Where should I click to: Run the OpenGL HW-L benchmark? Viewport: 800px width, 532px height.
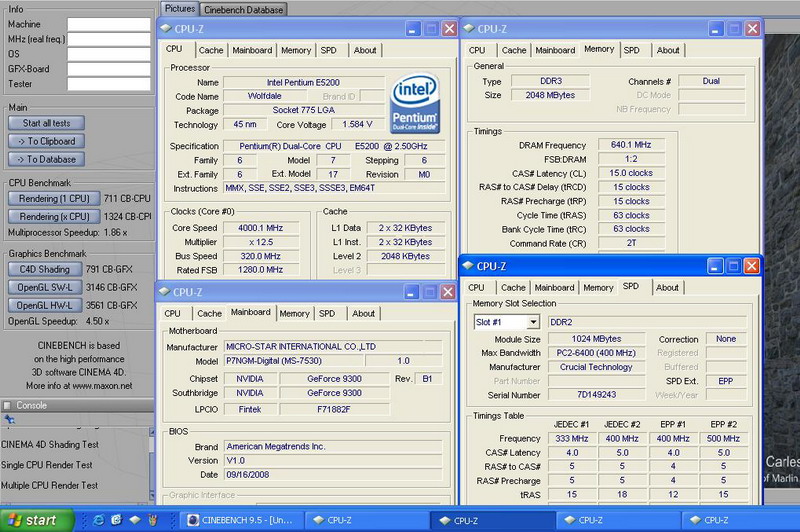click(x=44, y=306)
